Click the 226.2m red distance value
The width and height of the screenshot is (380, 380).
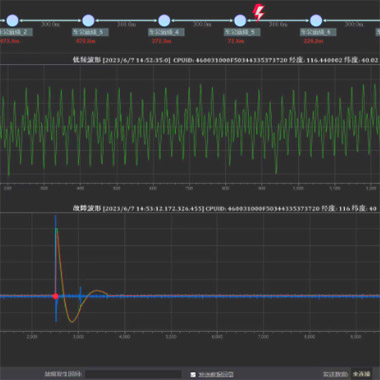[313, 41]
